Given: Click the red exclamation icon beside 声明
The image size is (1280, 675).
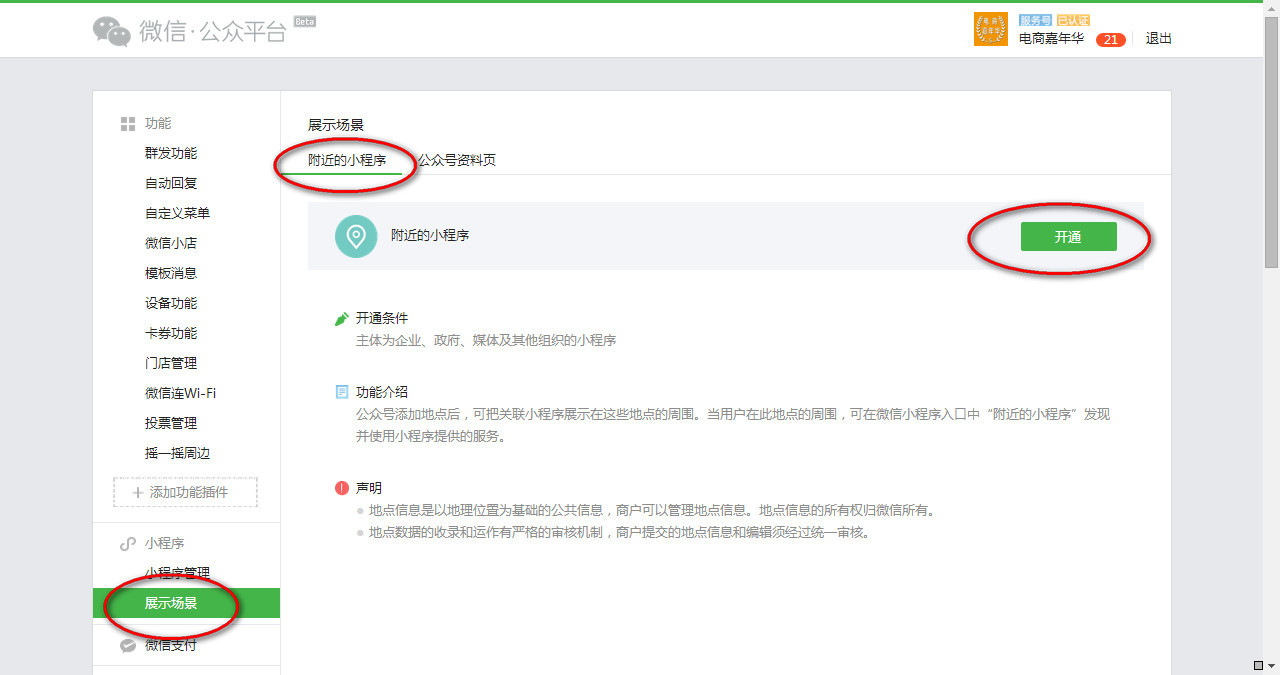Looking at the screenshot, I should 342,488.
